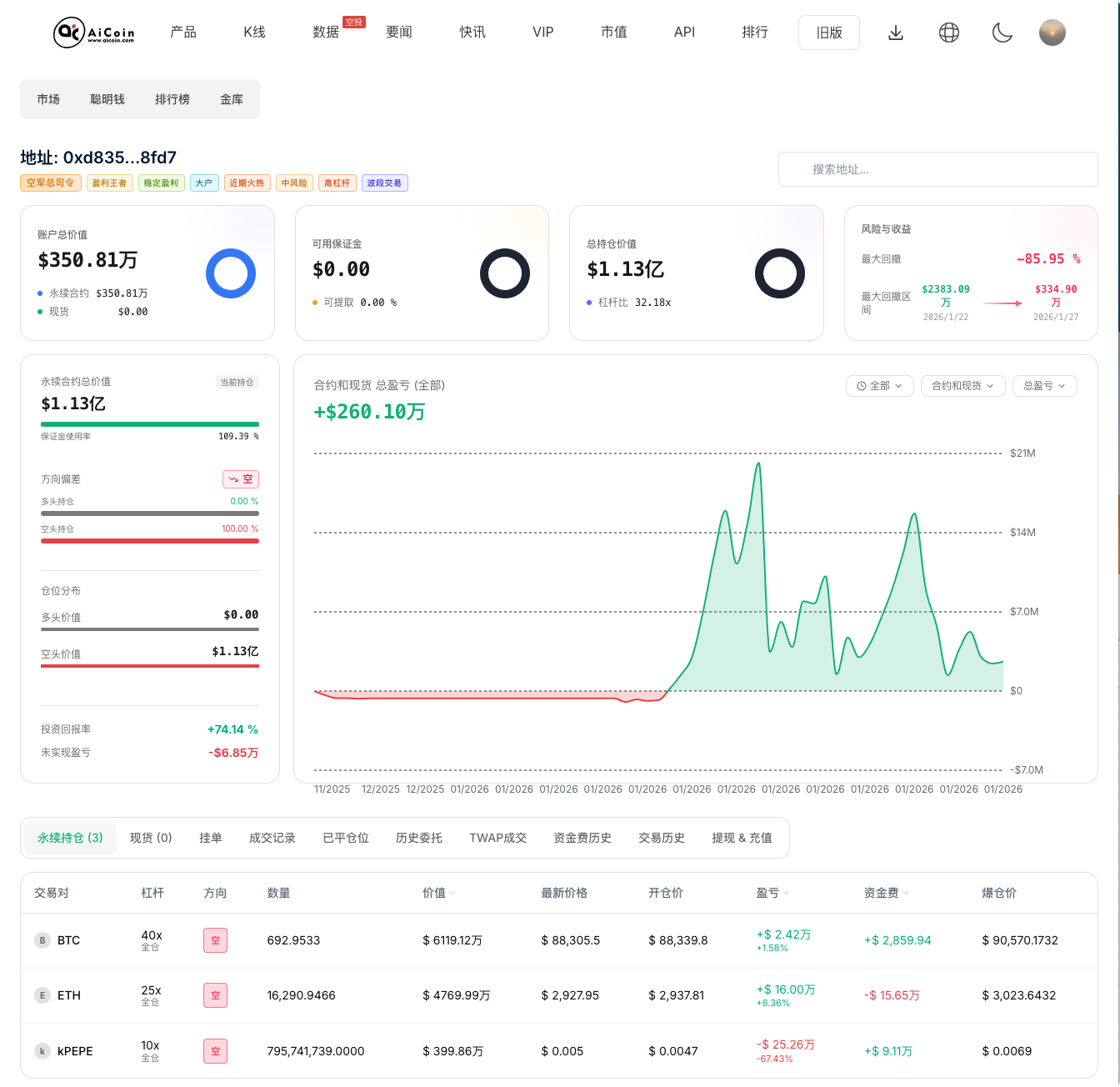Click the 搜索地址 search input field
The height and width of the screenshot is (1087, 1120).
point(937,169)
